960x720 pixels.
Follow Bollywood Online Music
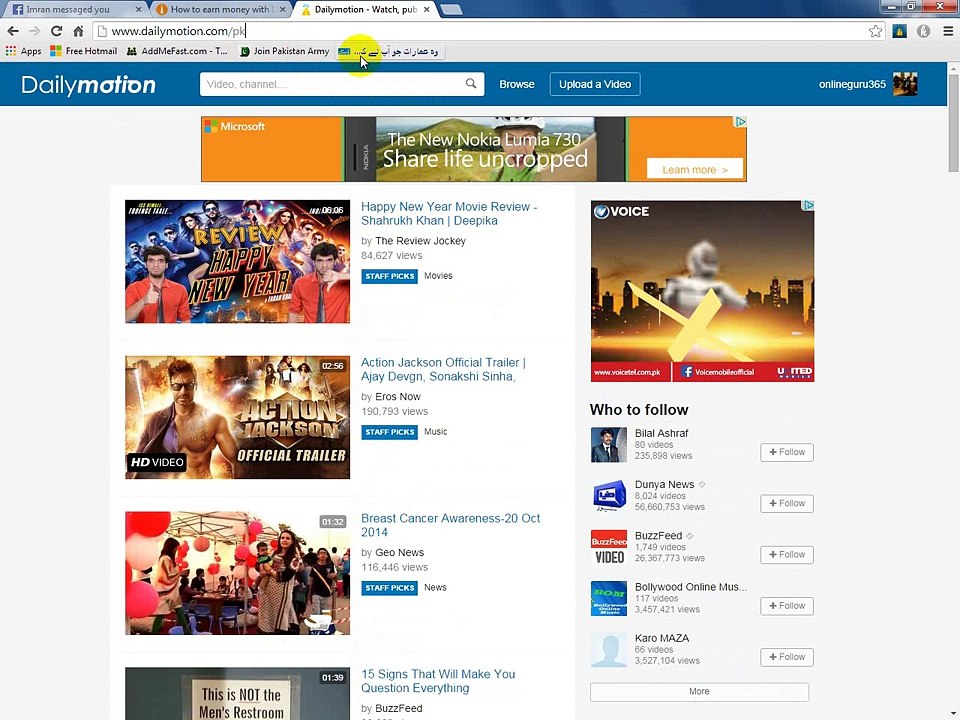tap(787, 606)
